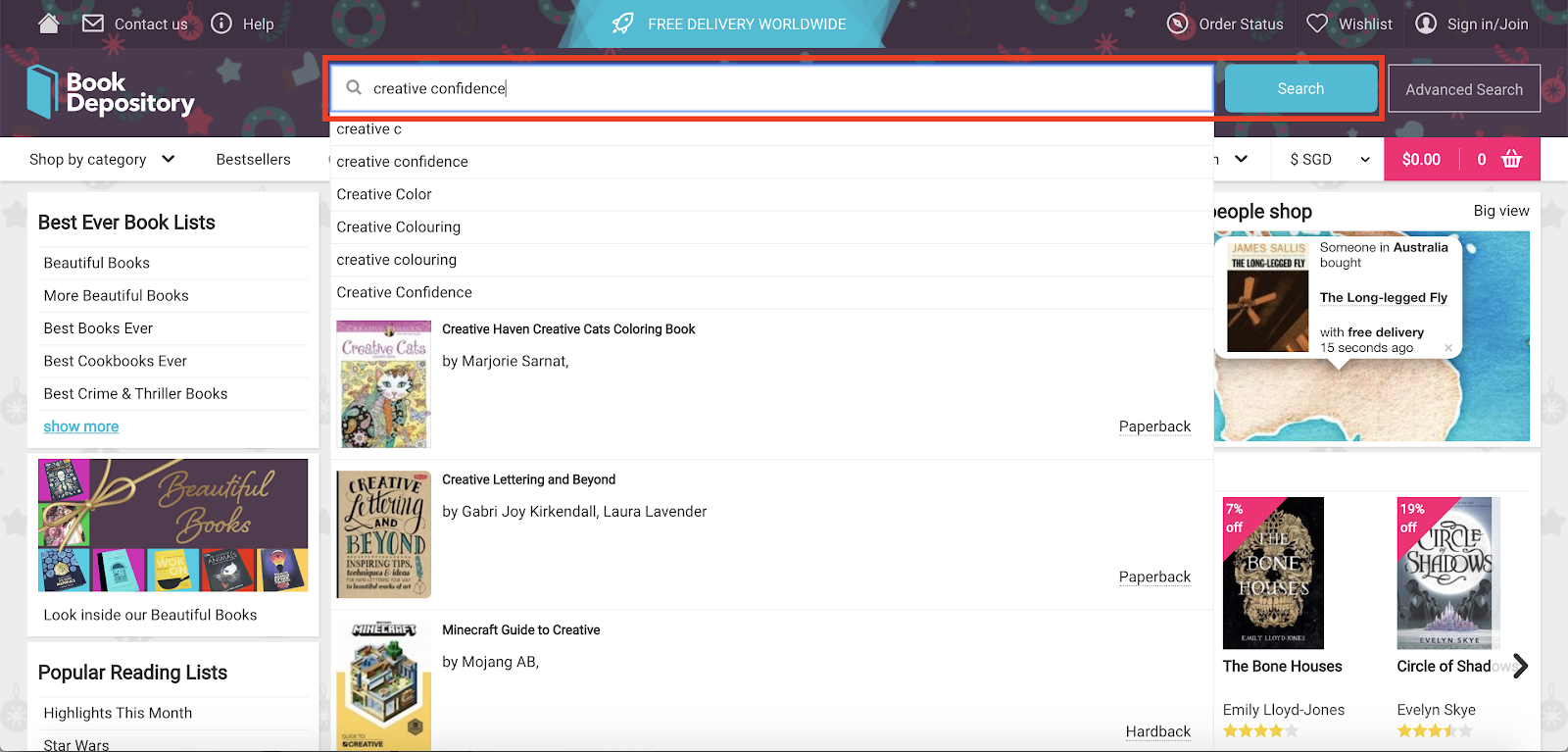
Task: Open The Long-legged Fly cover in popup
Action: pyautogui.click(x=1268, y=297)
